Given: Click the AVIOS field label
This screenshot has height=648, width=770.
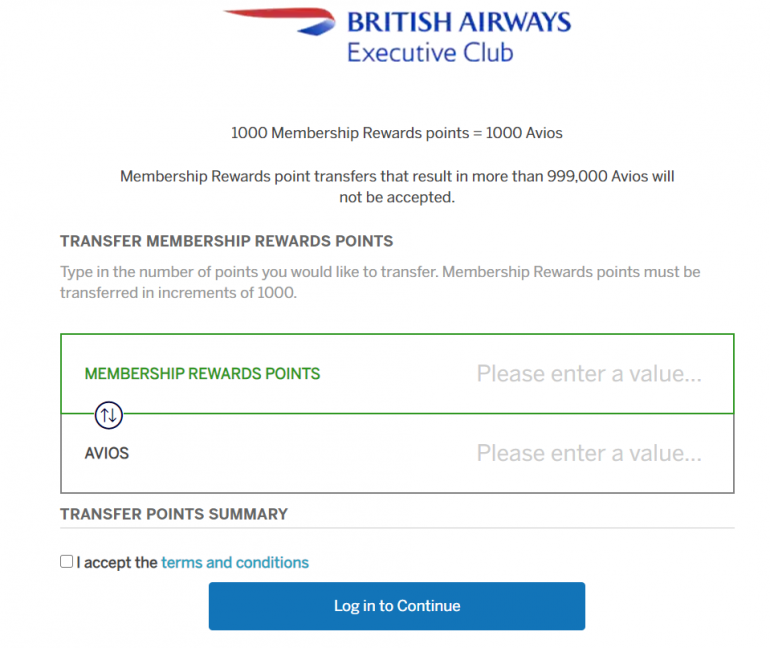Looking at the screenshot, I should pos(107,453).
